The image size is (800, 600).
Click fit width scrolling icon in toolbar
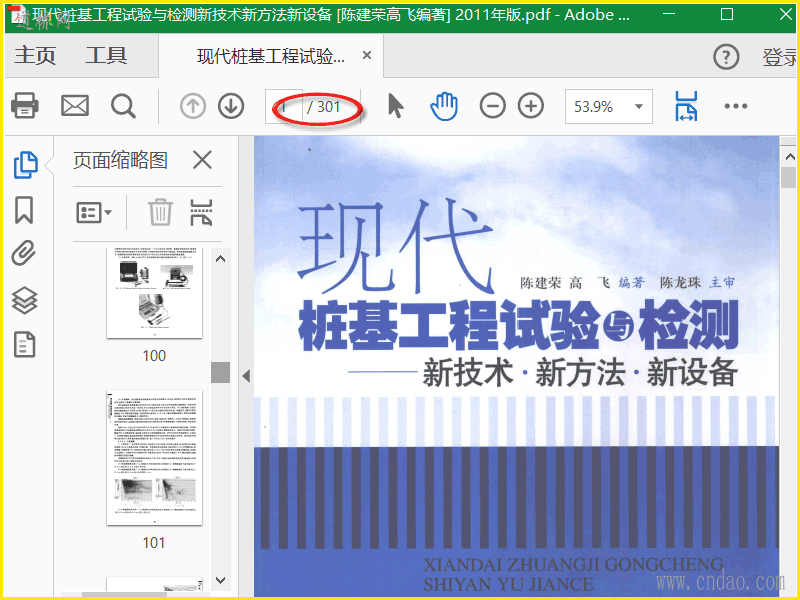[x=686, y=106]
